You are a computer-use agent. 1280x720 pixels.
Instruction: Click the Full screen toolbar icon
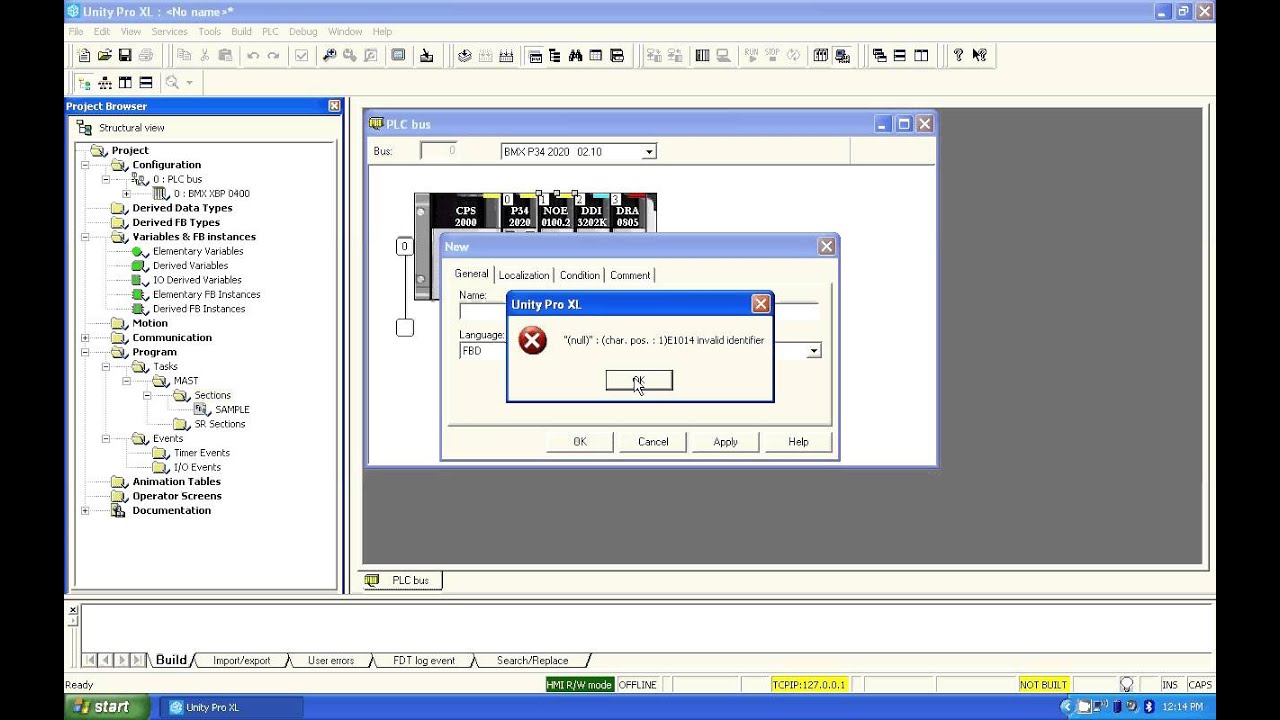(398, 56)
